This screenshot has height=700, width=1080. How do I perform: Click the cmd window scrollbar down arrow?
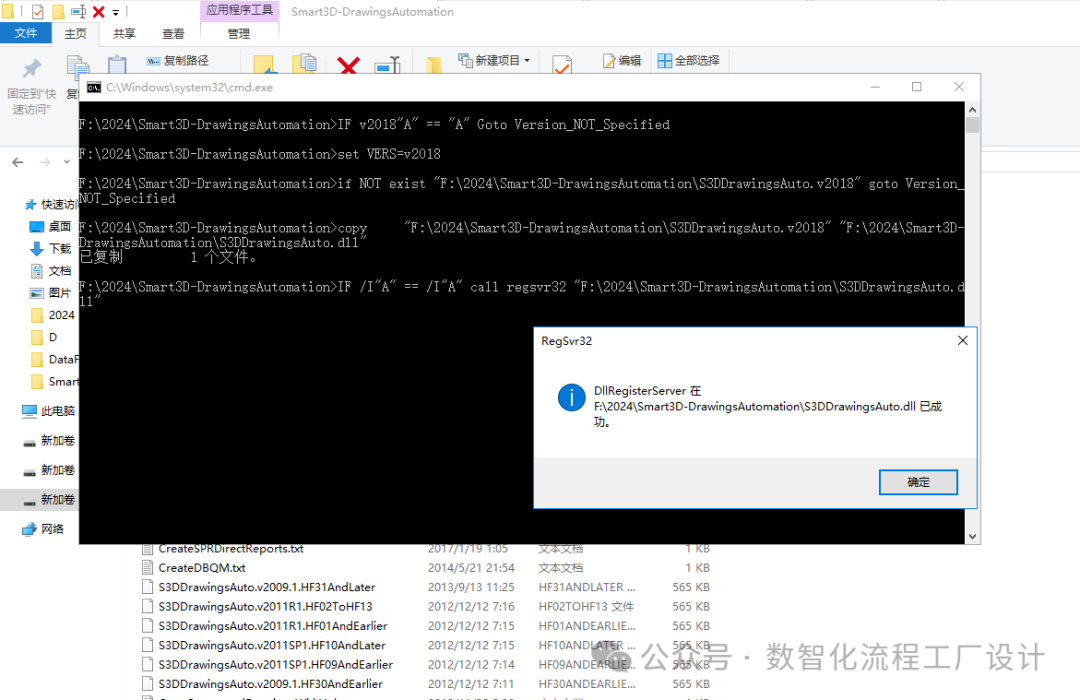(x=973, y=536)
